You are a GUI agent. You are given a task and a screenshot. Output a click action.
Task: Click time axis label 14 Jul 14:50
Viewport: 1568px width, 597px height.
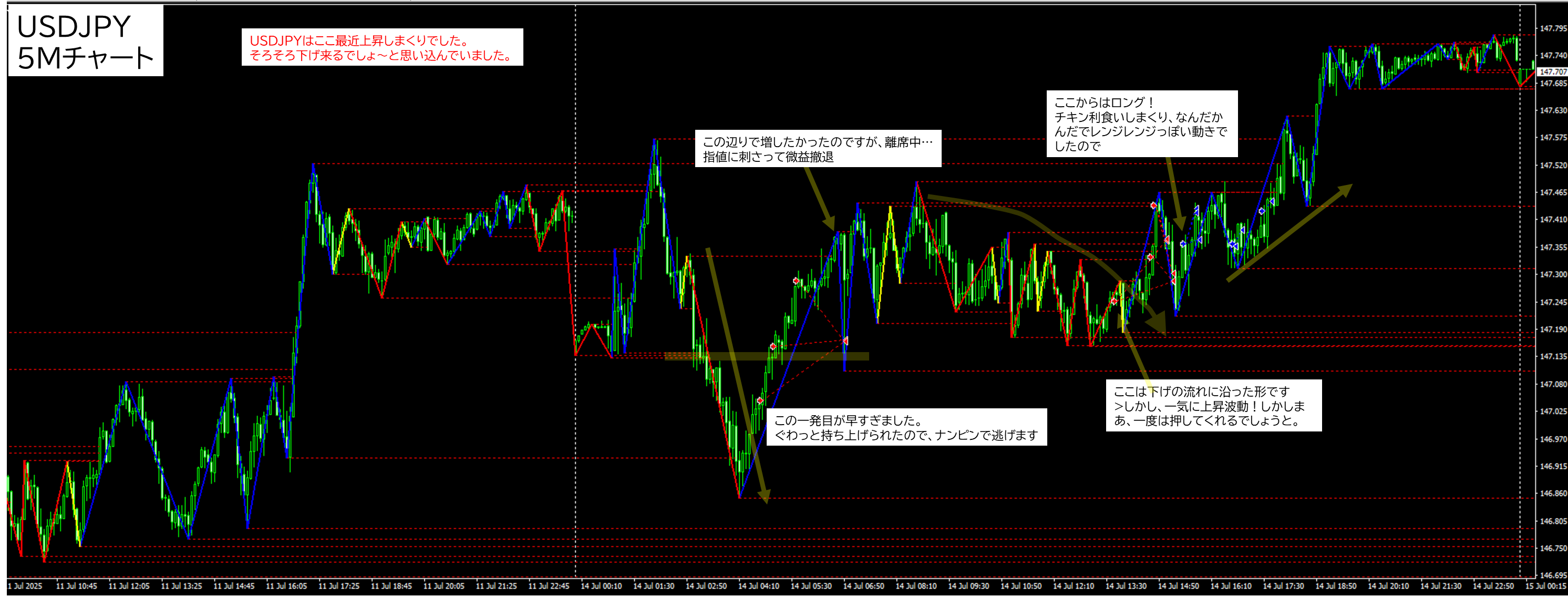pos(1179,586)
